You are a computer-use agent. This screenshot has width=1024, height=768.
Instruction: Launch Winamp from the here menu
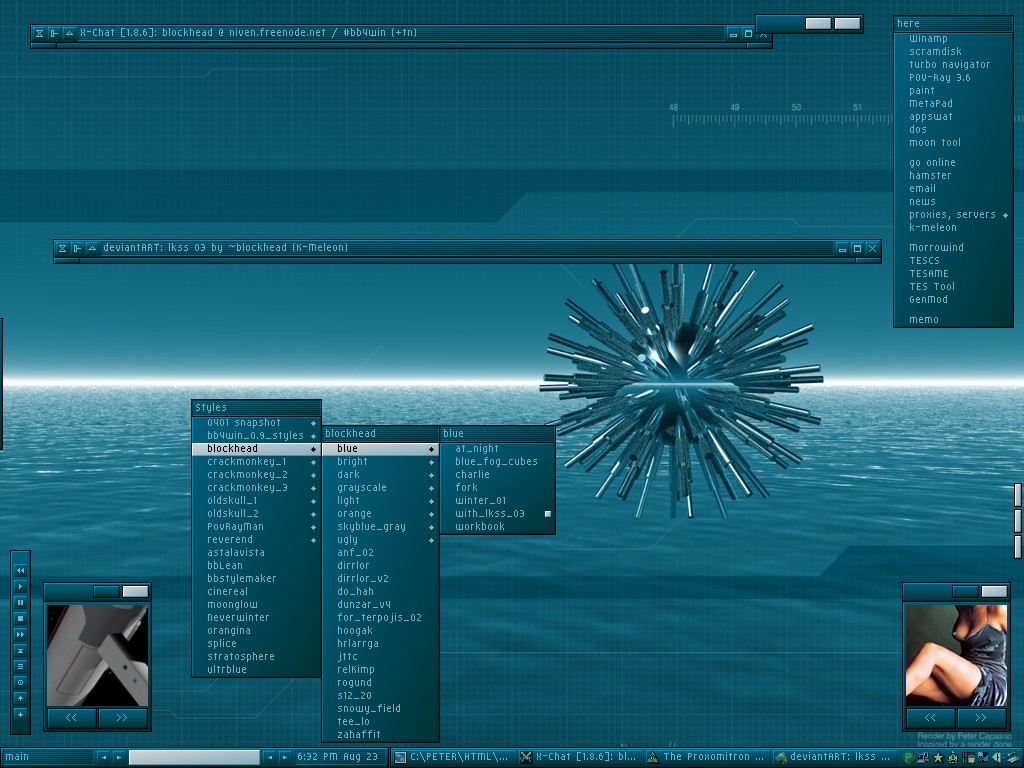pyautogui.click(x=928, y=39)
